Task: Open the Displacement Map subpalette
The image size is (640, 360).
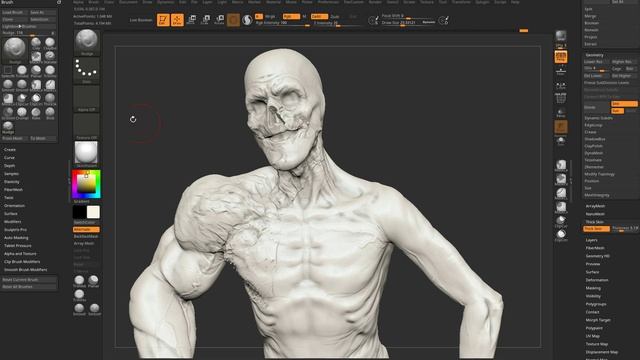Action: pyautogui.click(x=602, y=352)
